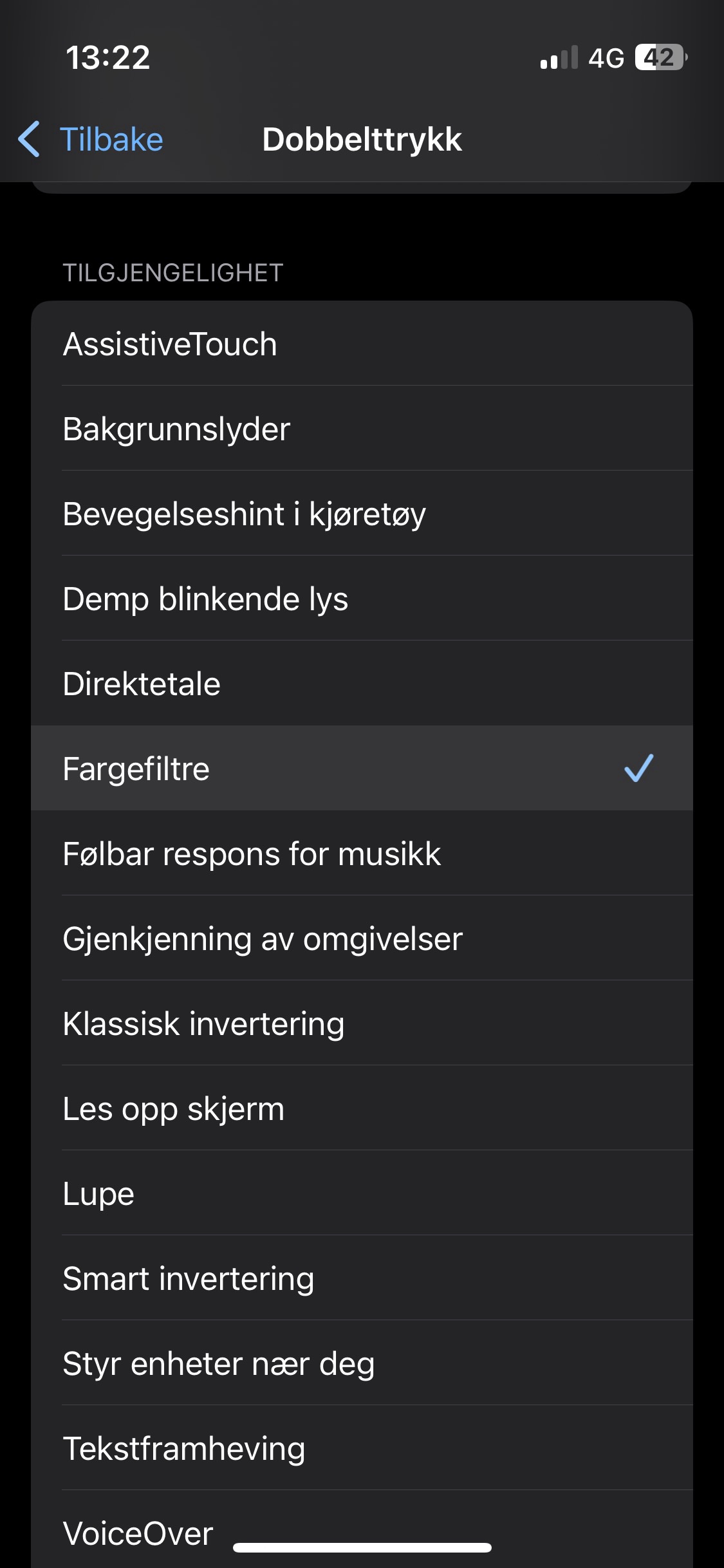Select VoiceOver at the list bottom

(x=138, y=1533)
